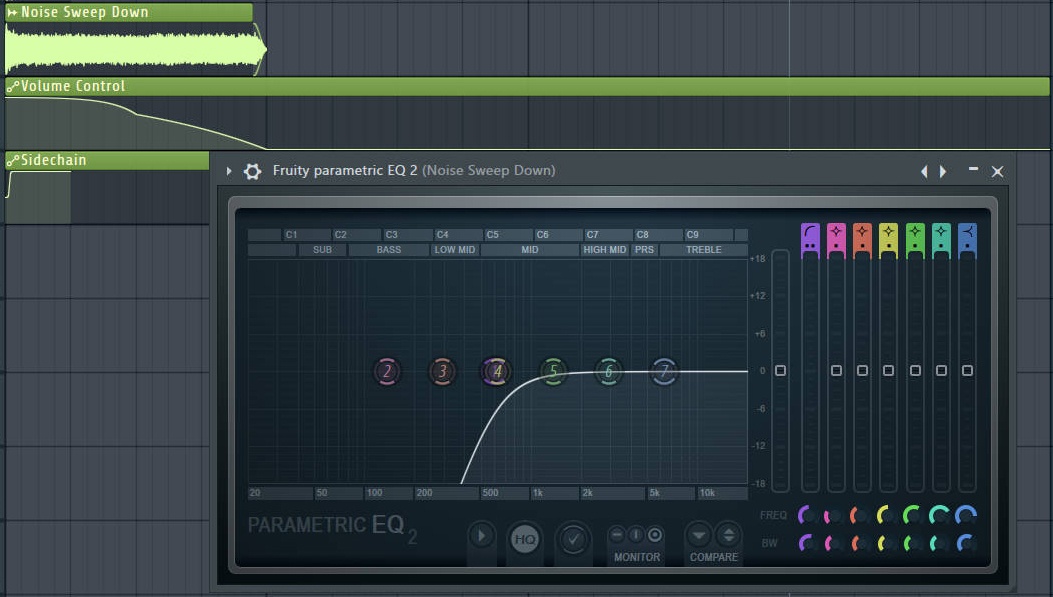The image size is (1053, 597).
Task: Minimize the Fruity parametric EQ 2 window
Action: pyautogui.click(x=973, y=169)
